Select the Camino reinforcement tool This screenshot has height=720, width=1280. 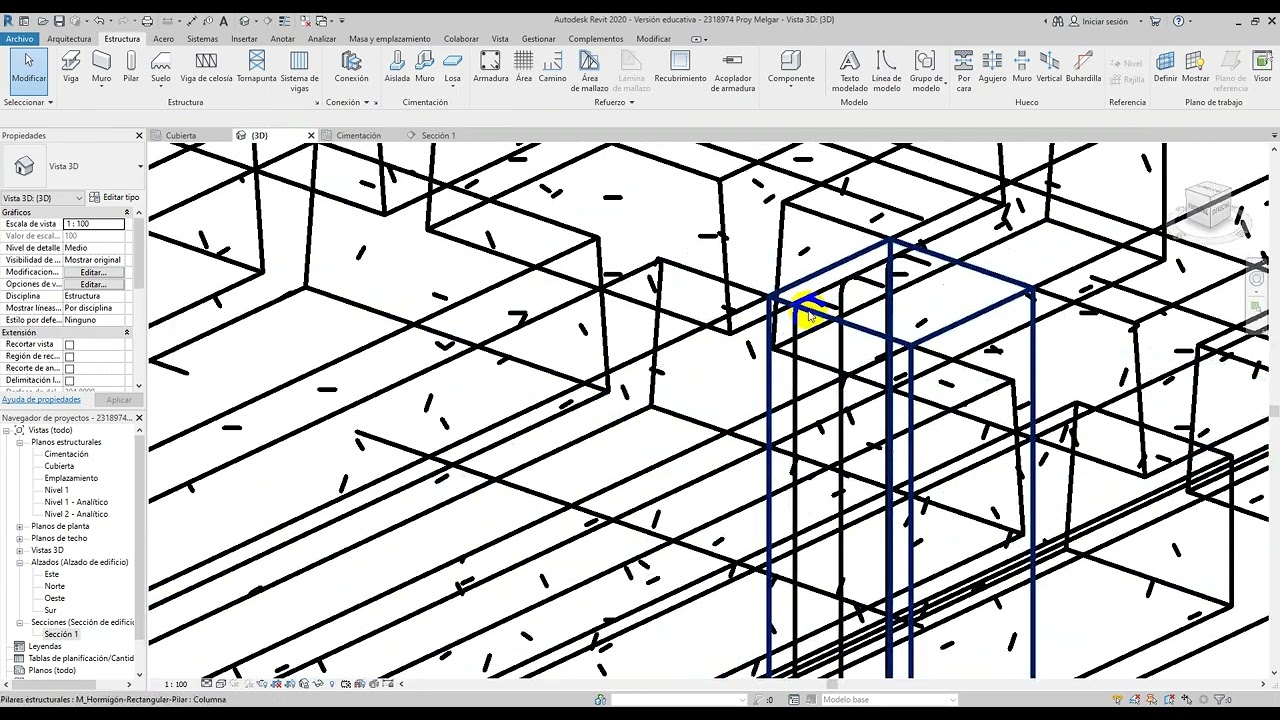(x=552, y=68)
